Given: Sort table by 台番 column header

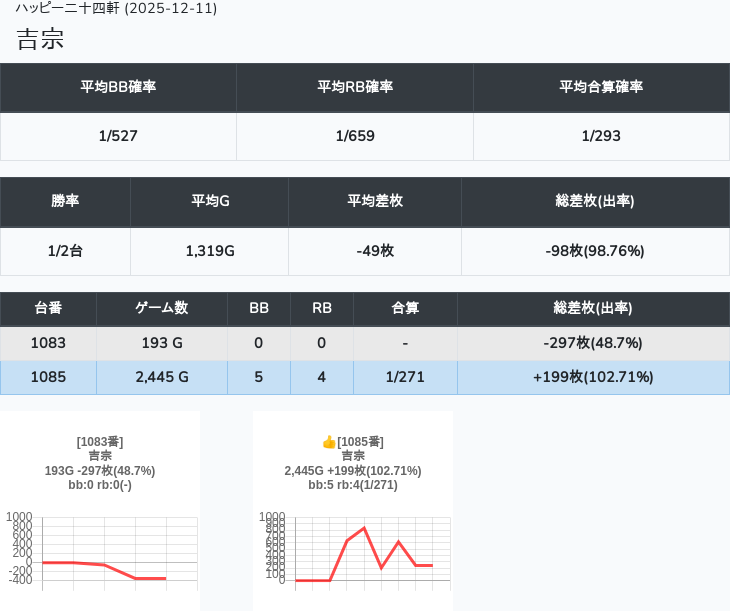Looking at the screenshot, I should [48, 308].
